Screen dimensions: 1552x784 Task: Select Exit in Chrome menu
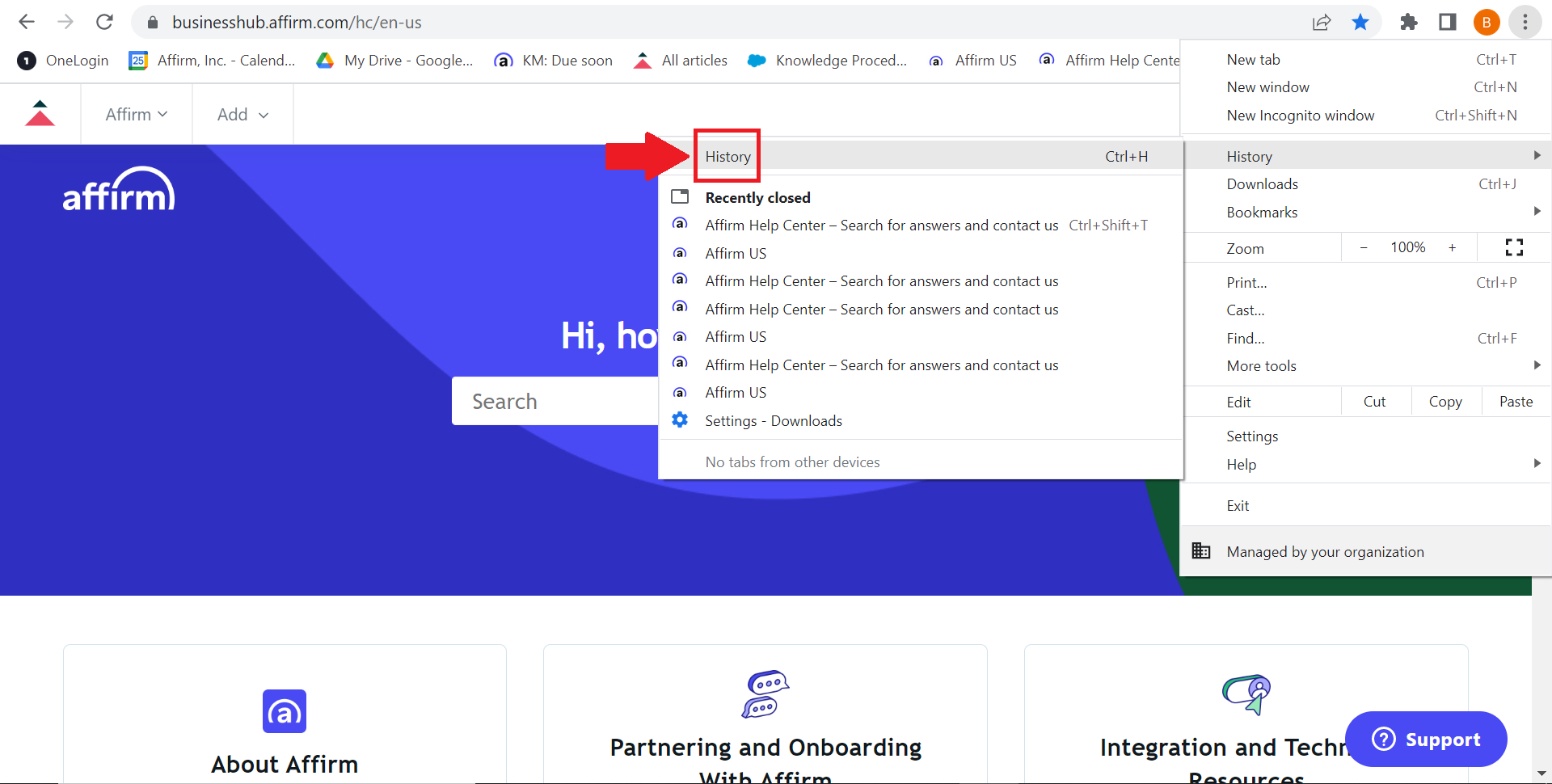tap(1366, 505)
